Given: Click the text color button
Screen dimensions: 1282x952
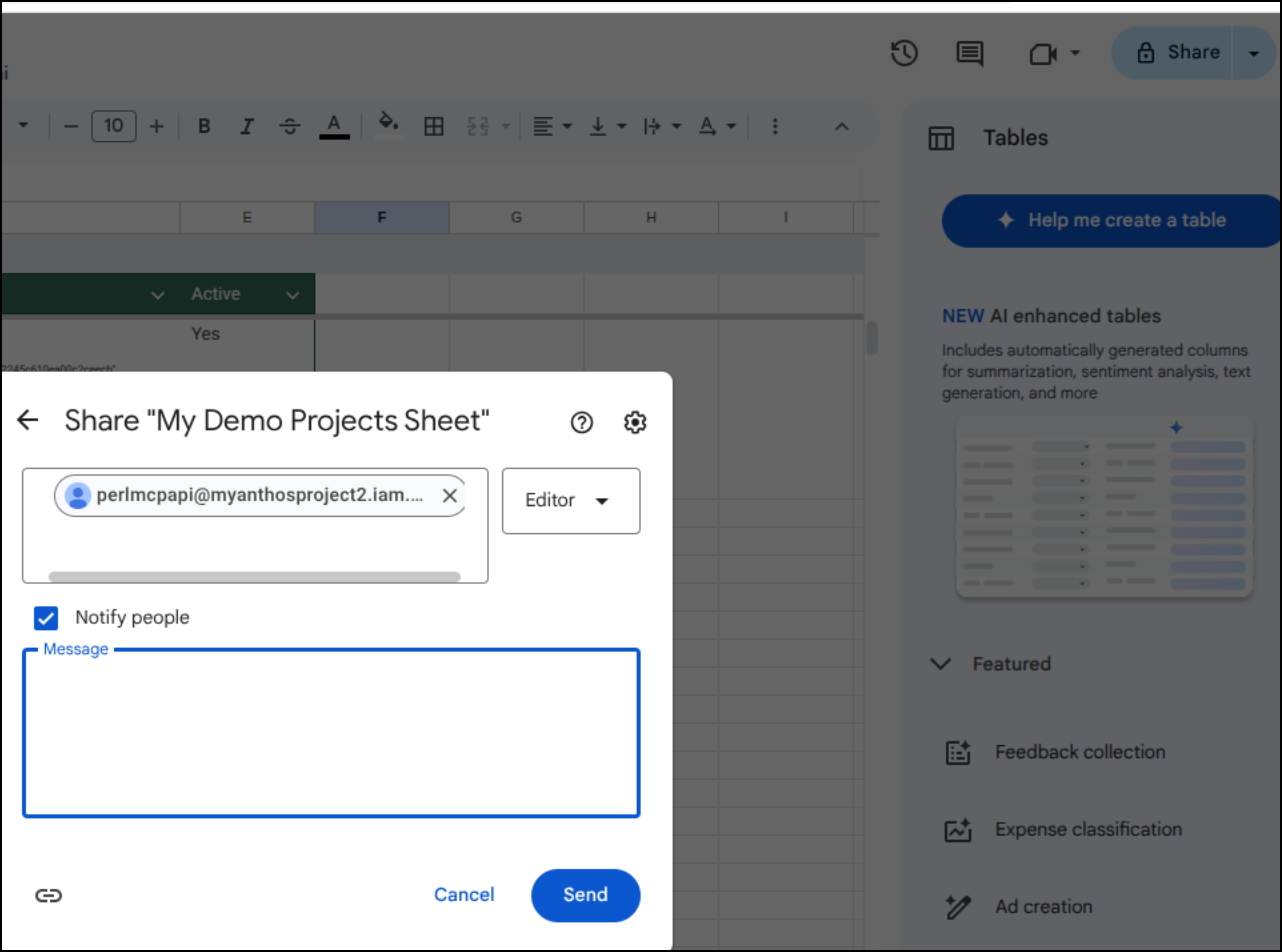Looking at the screenshot, I should [334, 126].
